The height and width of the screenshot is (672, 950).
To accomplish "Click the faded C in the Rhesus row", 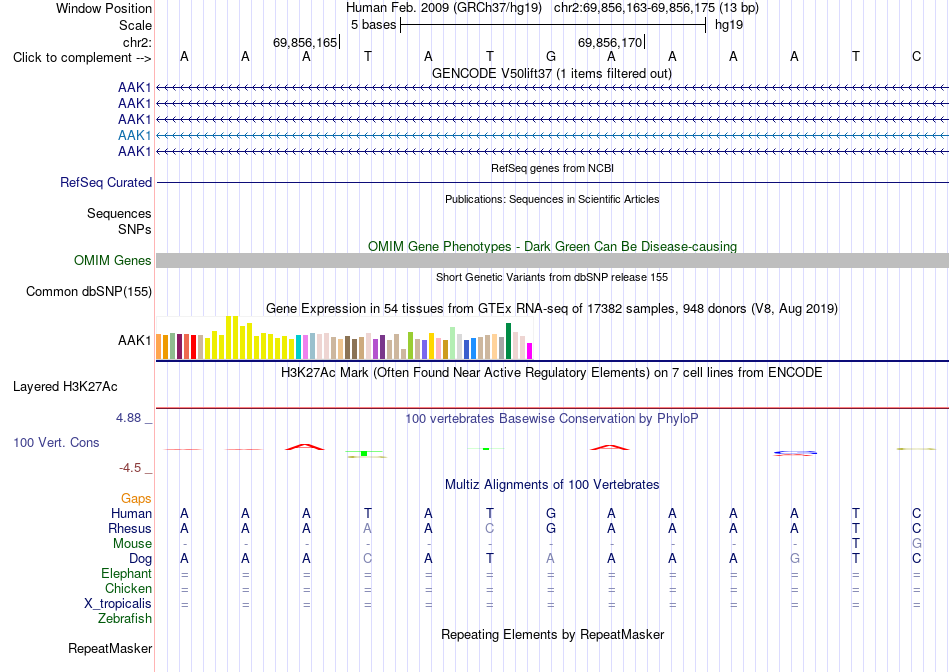I will coord(490,528).
